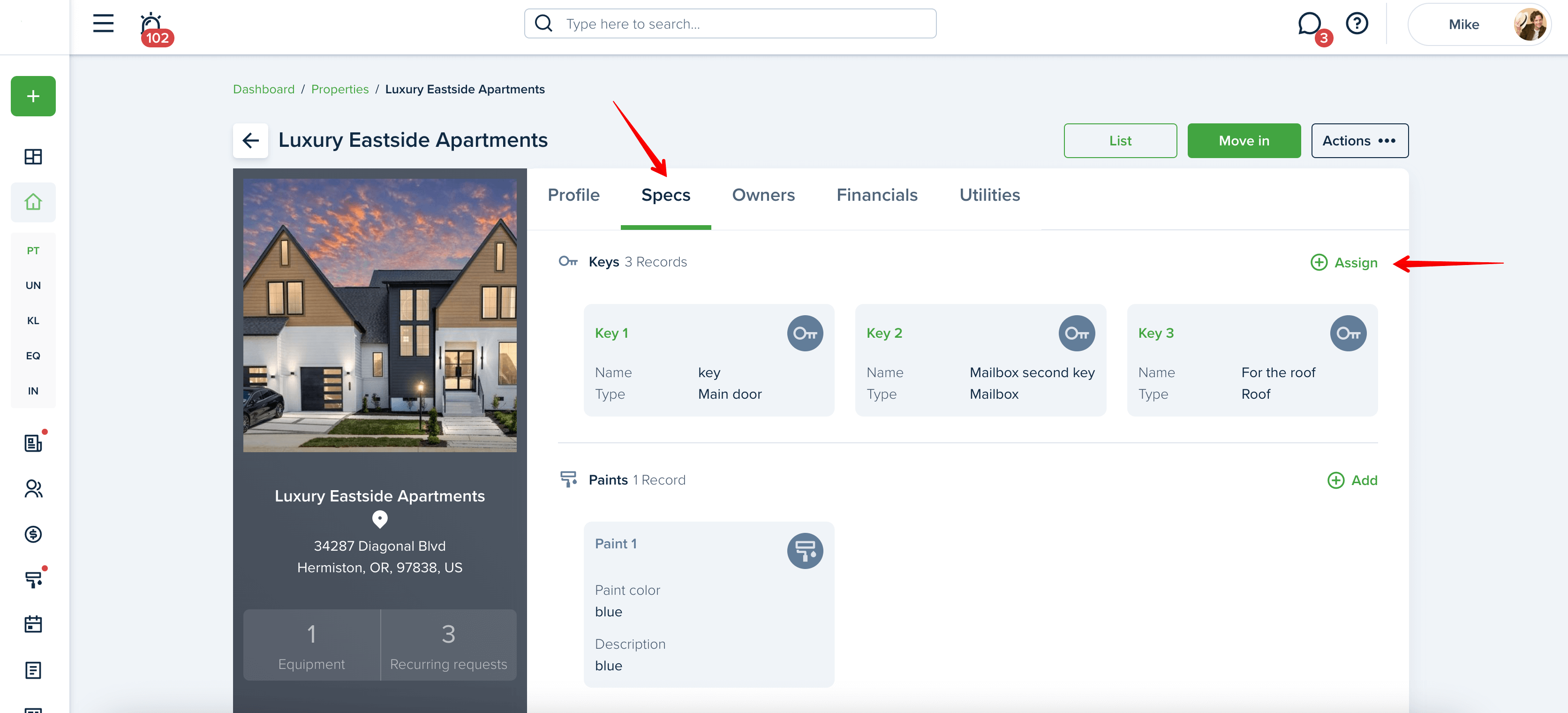
Task: Click the Key 1 card key icon
Action: 805,333
